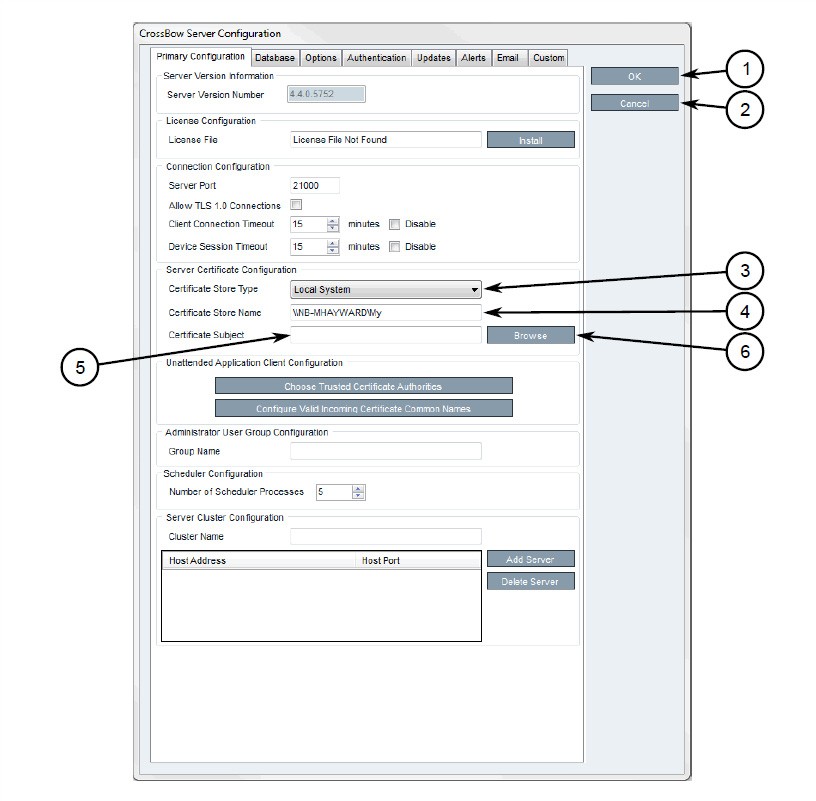Browse for a certificate subject
The width and height of the screenshot is (816, 801).
pyautogui.click(x=531, y=335)
